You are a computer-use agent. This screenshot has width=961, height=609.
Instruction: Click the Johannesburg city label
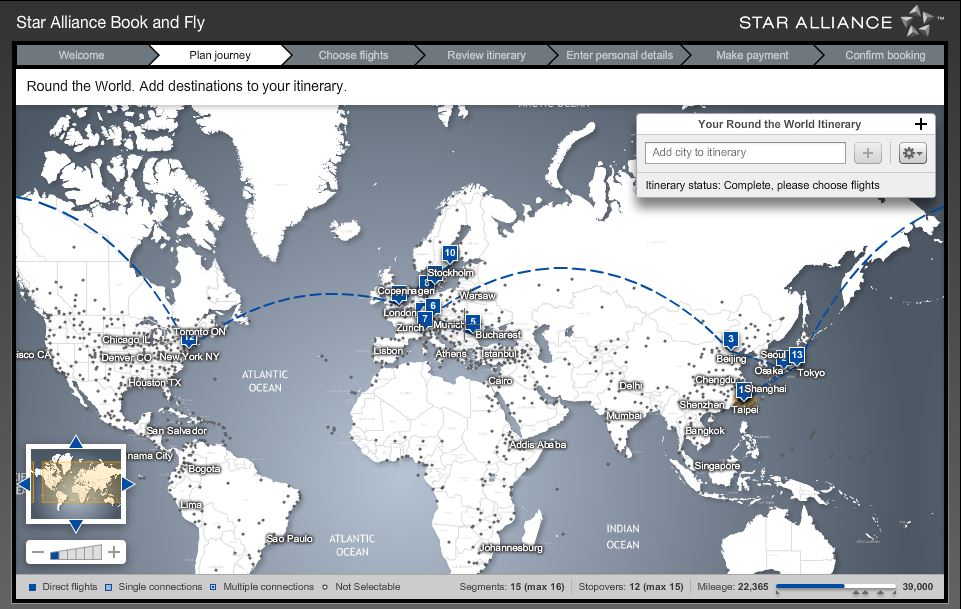(x=511, y=548)
